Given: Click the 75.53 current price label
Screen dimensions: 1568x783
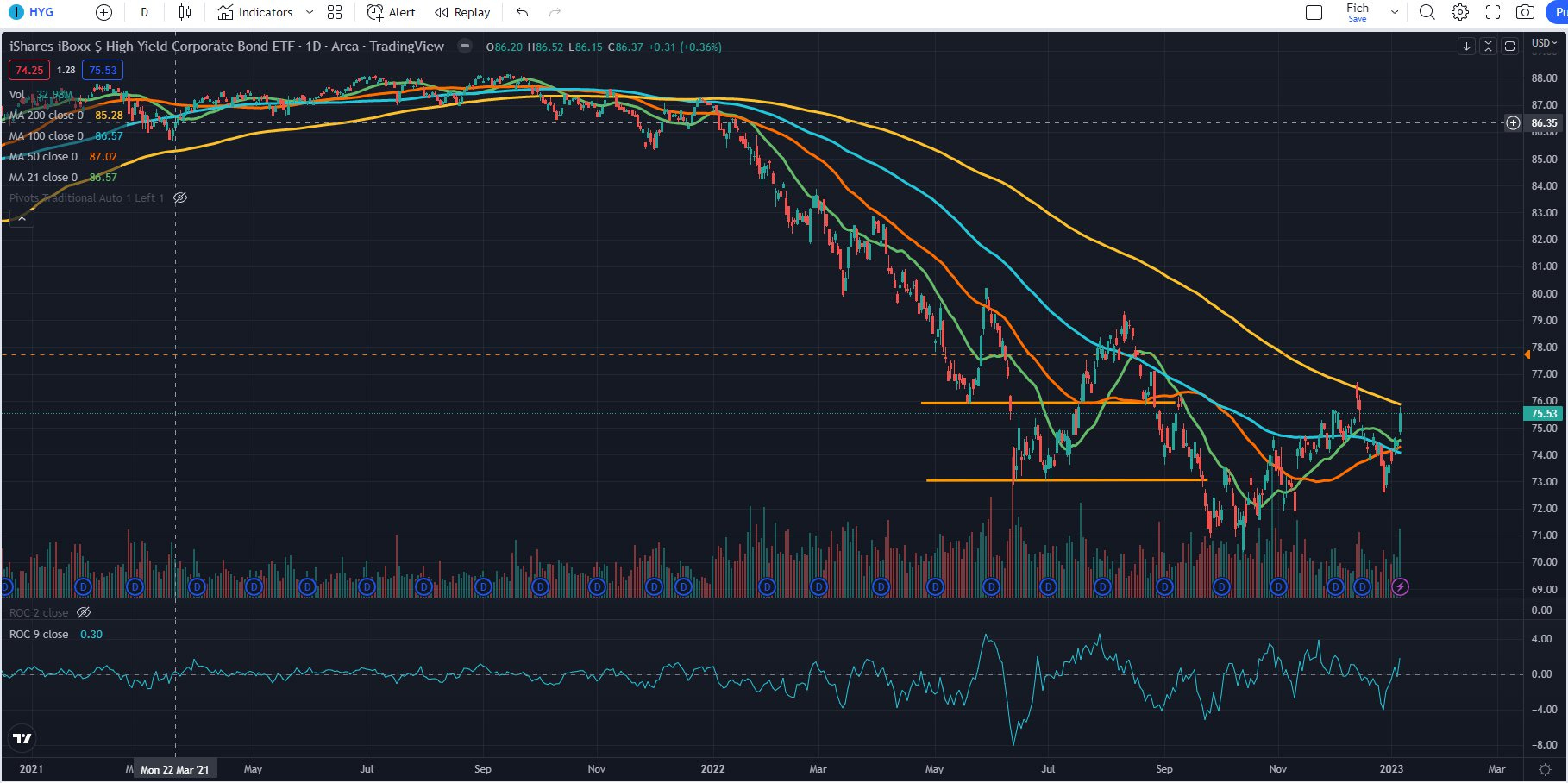Looking at the screenshot, I should tap(1544, 414).
